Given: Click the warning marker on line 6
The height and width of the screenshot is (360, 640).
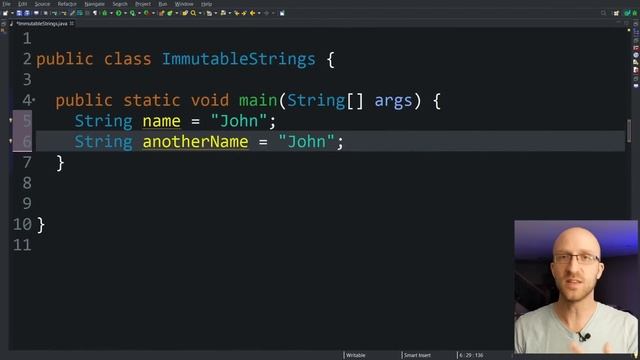Looking at the screenshot, I should coord(11,141).
